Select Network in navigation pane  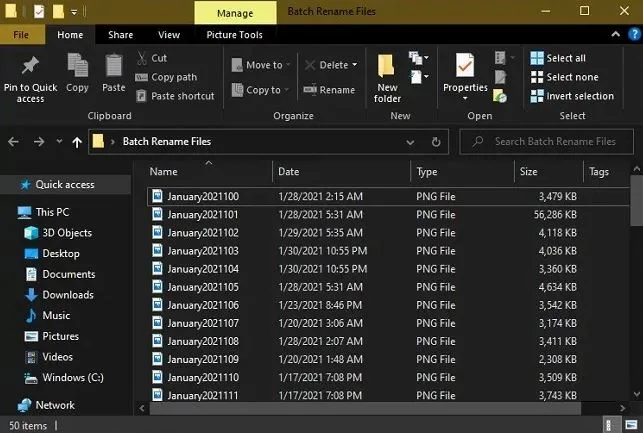(x=46, y=405)
